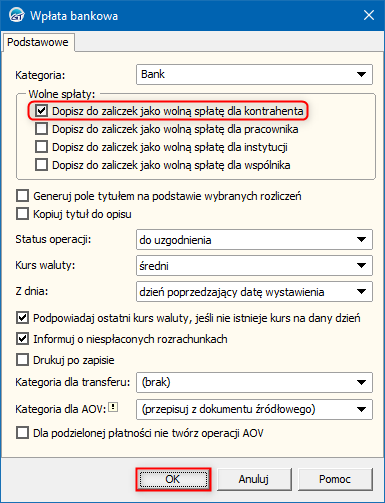
Task: Click the Anuluj button
Action: click(x=254, y=479)
